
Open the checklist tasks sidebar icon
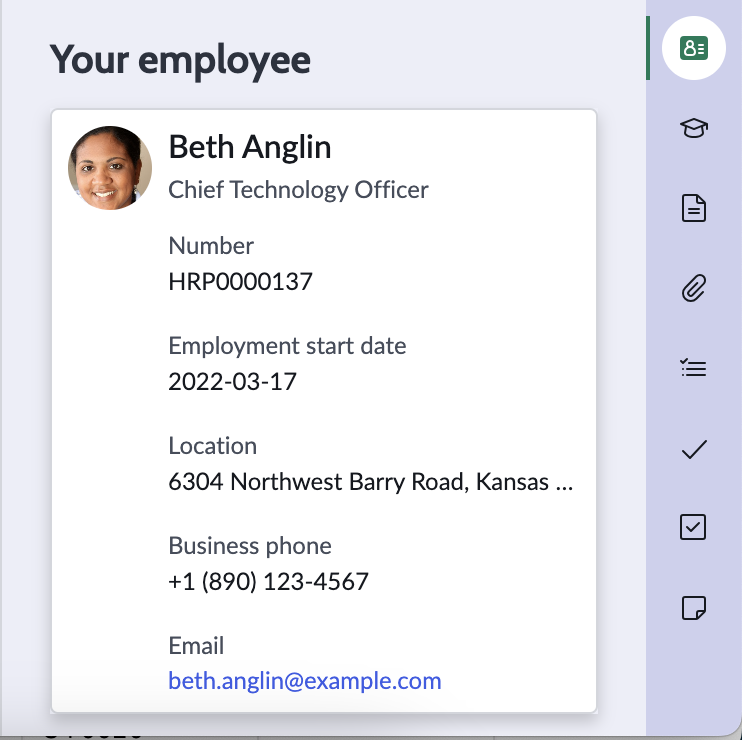click(x=694, y=368)
